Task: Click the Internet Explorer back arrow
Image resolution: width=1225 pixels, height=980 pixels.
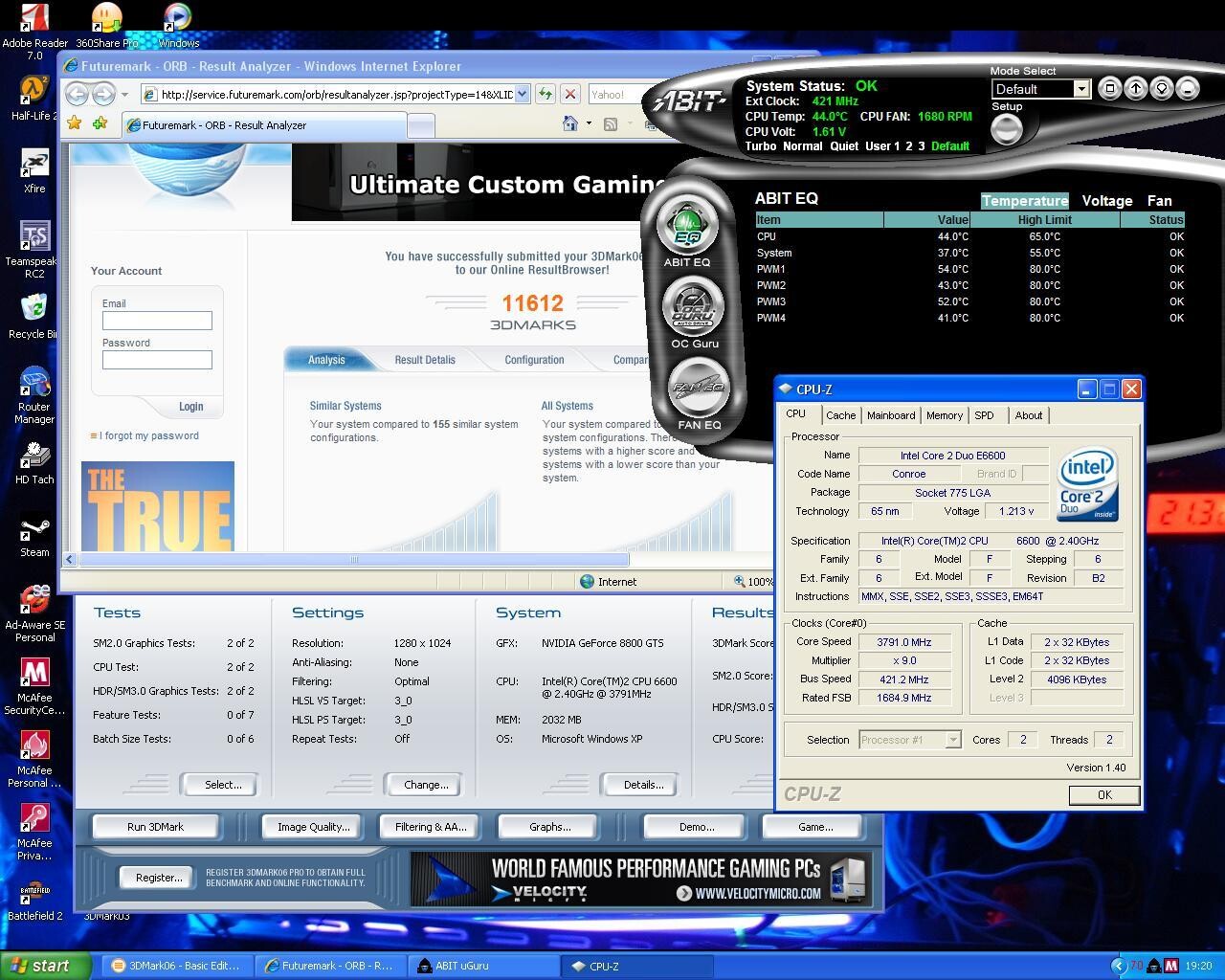Action: pos(77,94)
